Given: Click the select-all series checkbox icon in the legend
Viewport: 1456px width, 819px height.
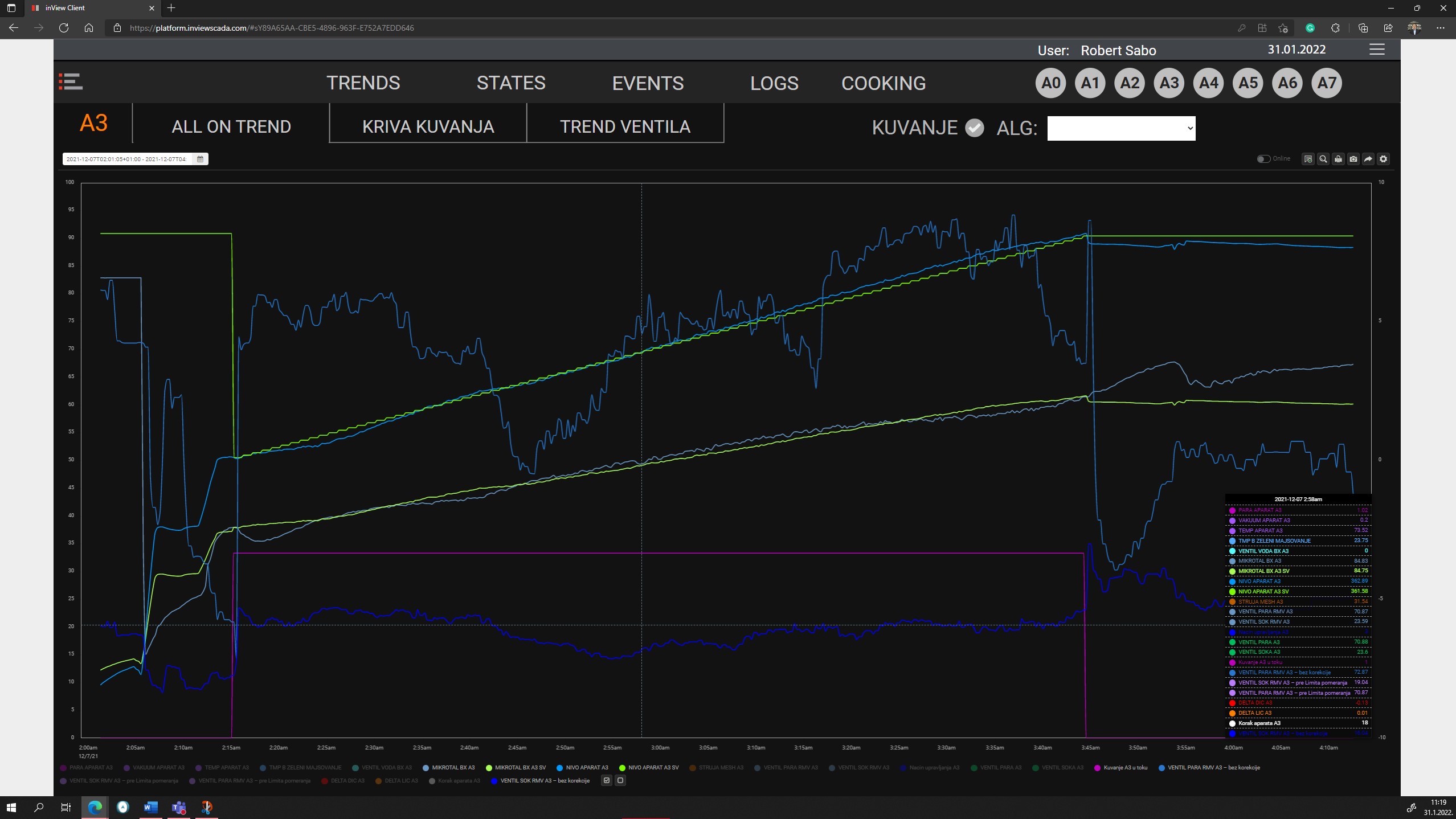Looking at the screenshot, I should [607, 780].
